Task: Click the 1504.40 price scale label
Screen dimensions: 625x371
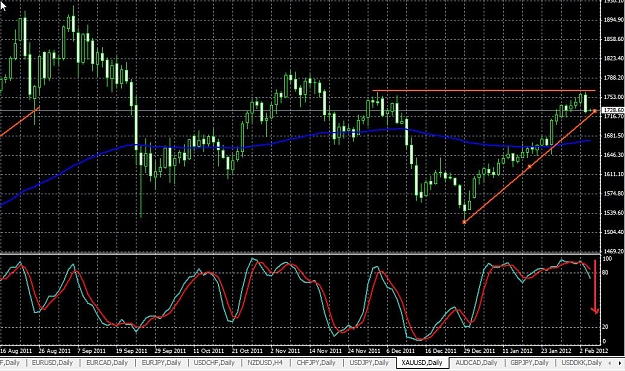Action: coord(613,232)
